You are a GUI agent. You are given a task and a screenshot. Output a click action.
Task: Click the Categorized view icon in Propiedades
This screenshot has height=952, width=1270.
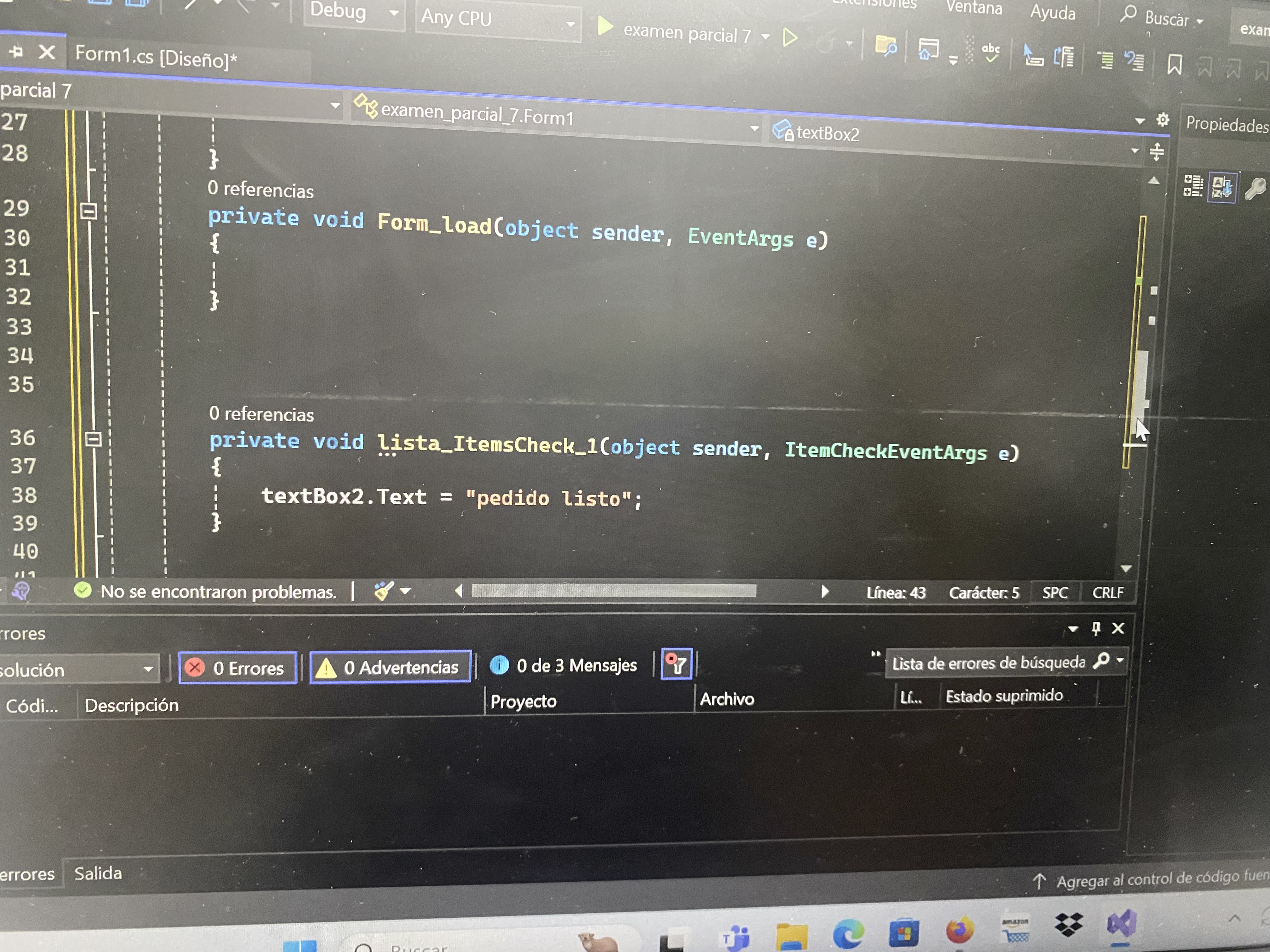[1193, 186]
